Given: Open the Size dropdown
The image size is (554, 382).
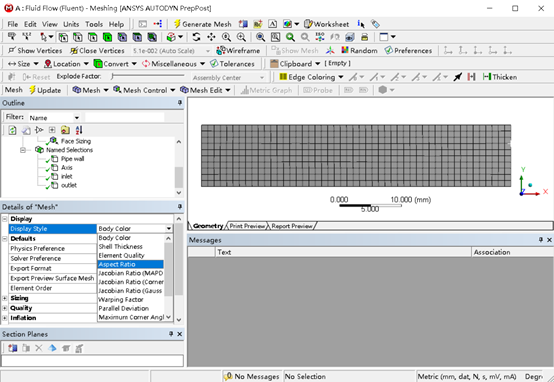Looking at the screenshot, I should coord(23,64).
